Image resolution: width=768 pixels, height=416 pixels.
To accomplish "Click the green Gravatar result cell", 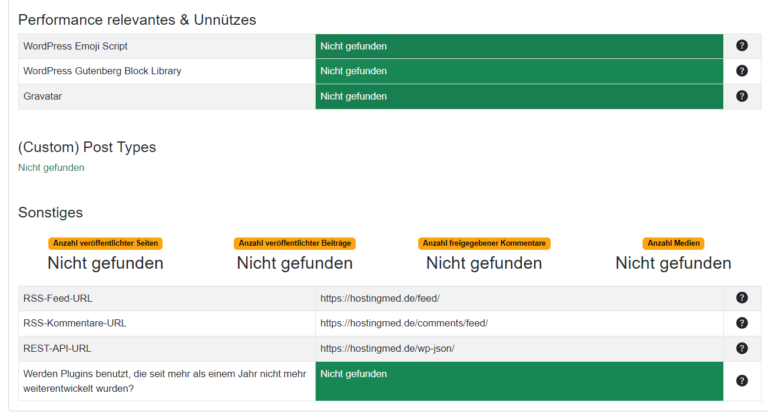I will point(519,97).
